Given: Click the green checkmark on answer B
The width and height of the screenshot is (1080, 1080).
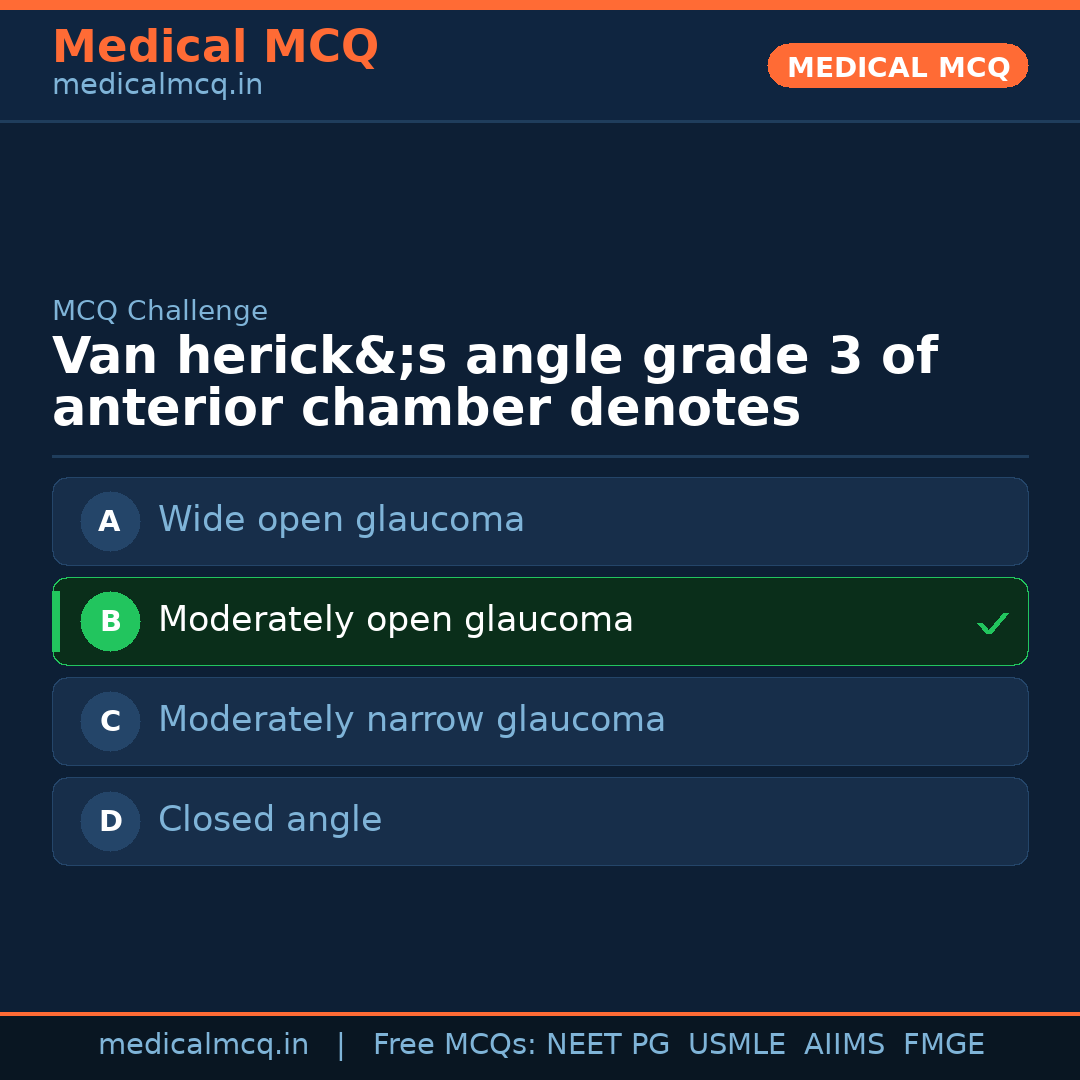Looking at the screenshot, I should pos(992,623).
